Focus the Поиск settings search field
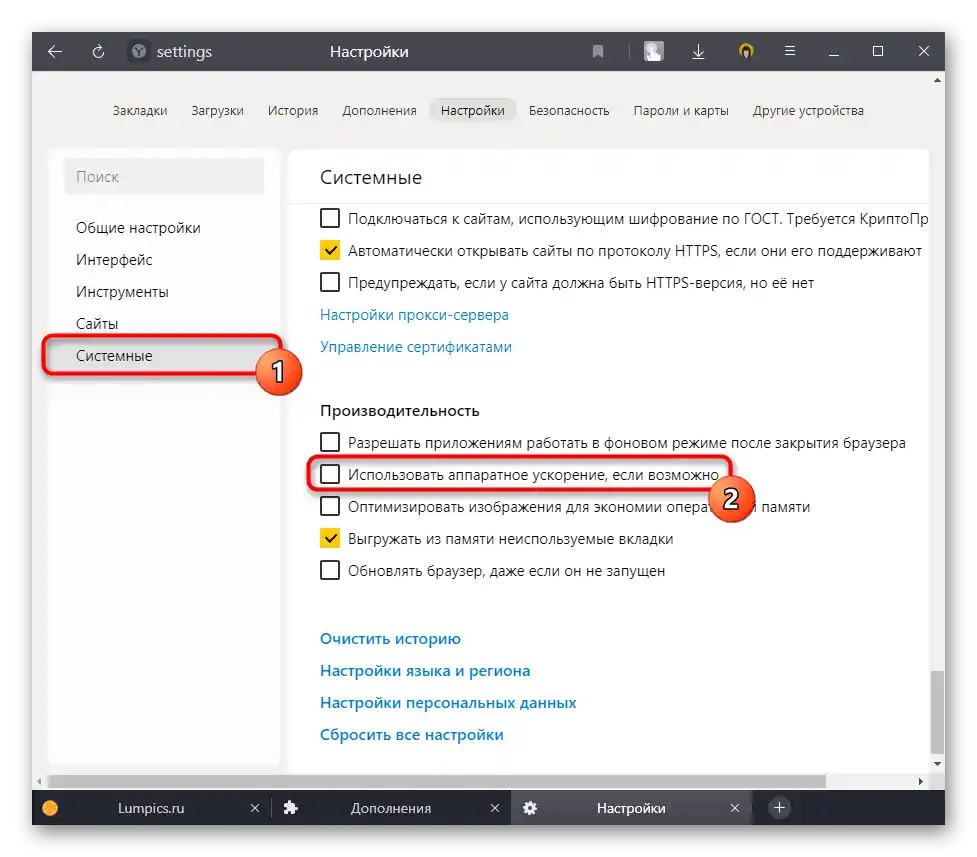 tap(164, 176)
